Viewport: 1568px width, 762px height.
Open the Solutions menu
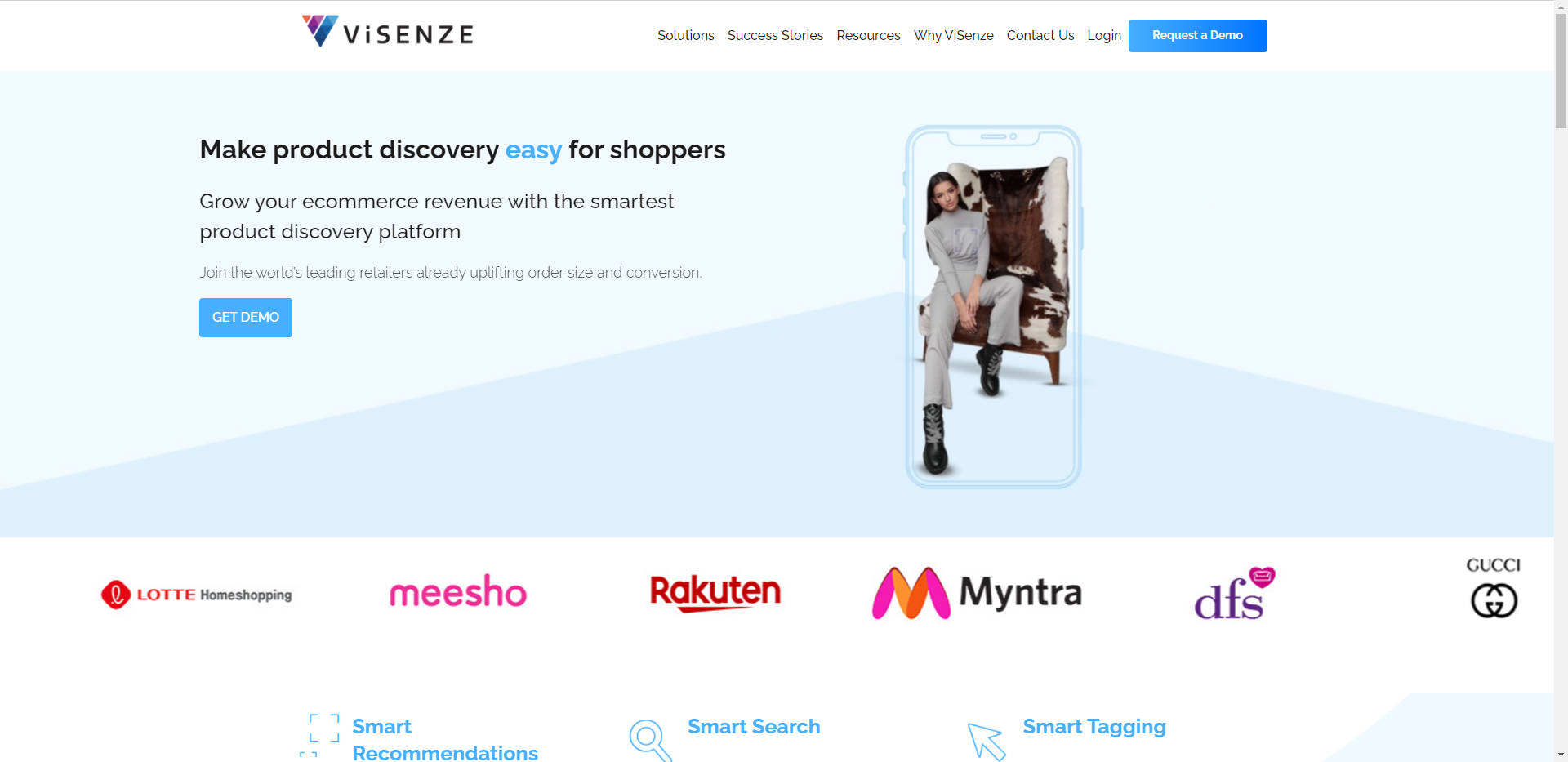(x=686, y=35)
